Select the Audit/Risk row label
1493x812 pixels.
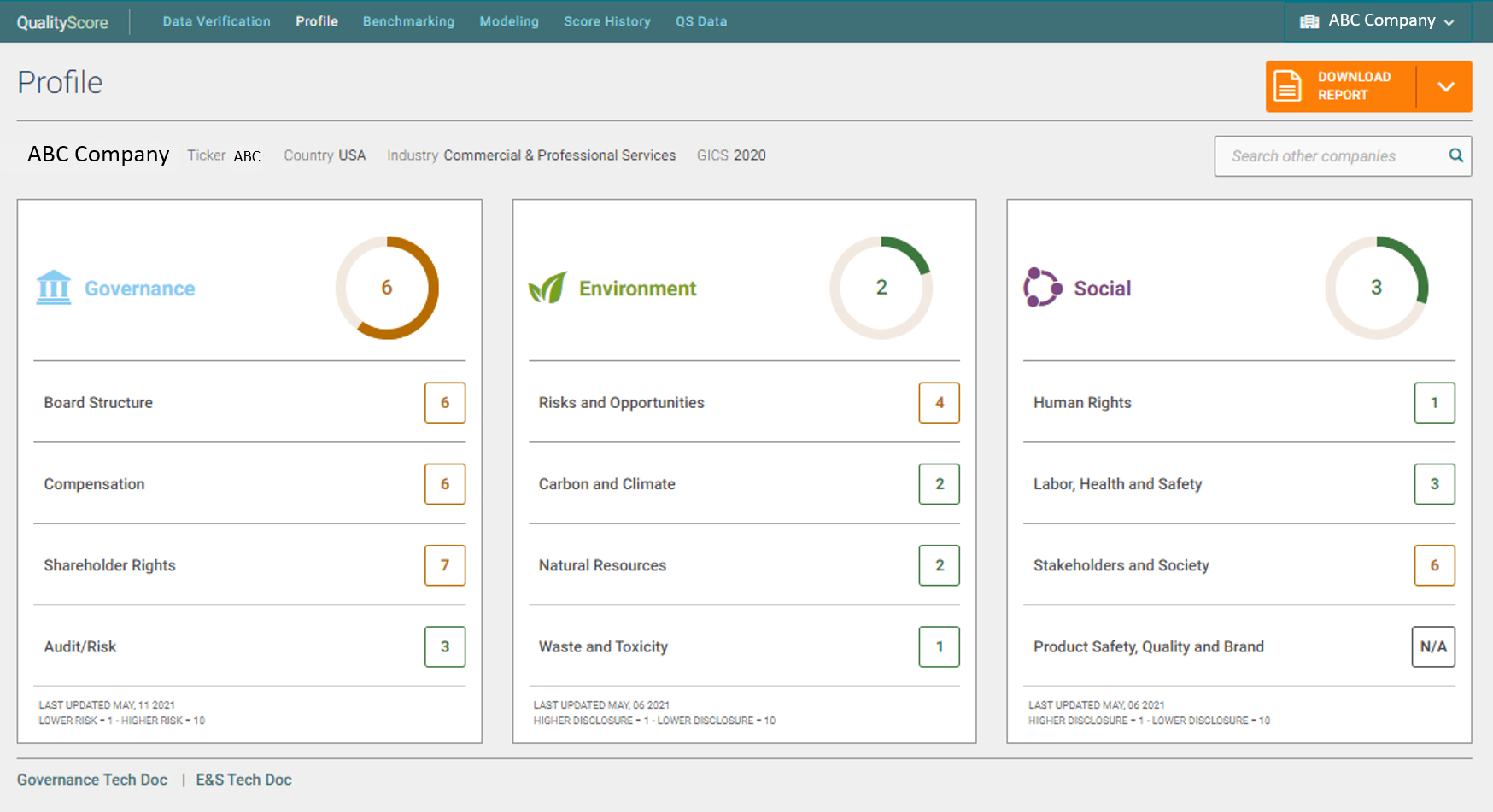point(80,646)
